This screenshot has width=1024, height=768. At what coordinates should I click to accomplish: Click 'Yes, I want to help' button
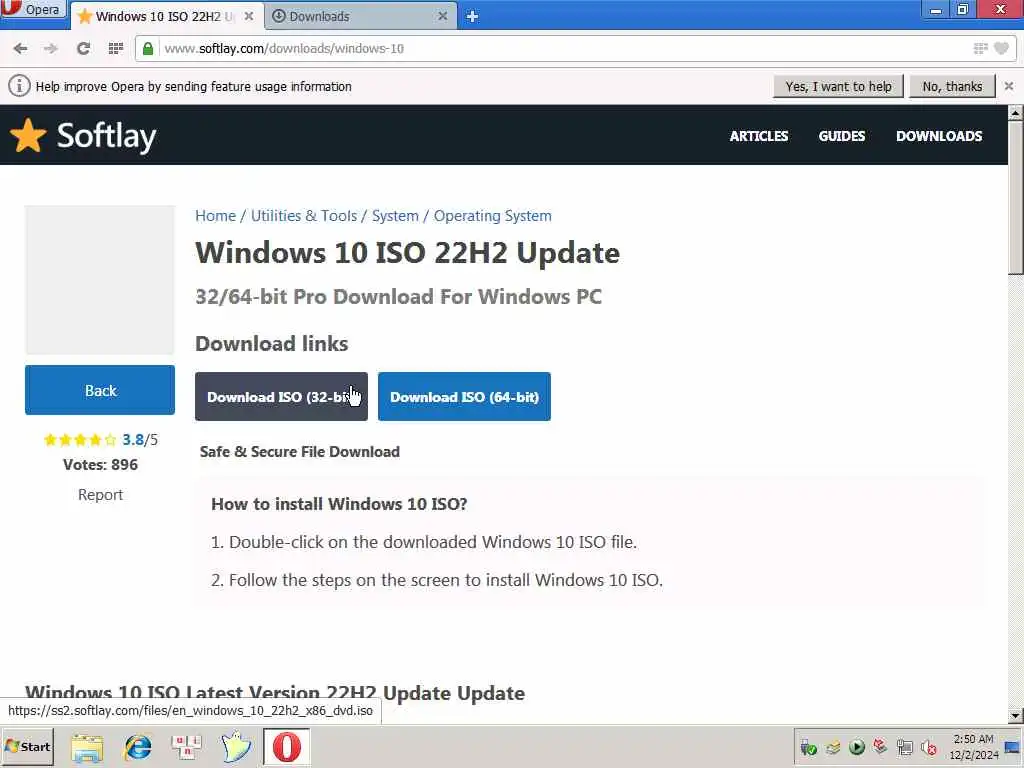coord(838,86)
